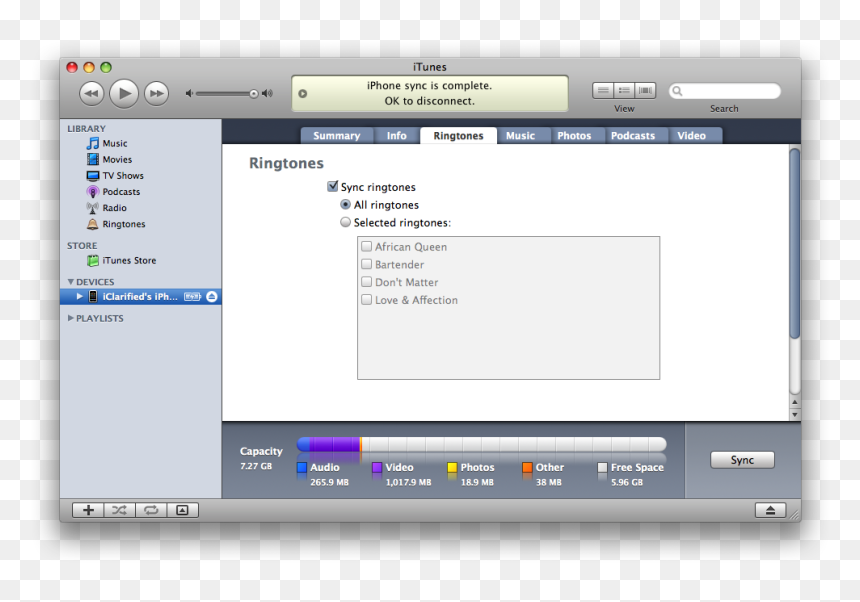
Task: Click the play button
Action: click(124, 94)
